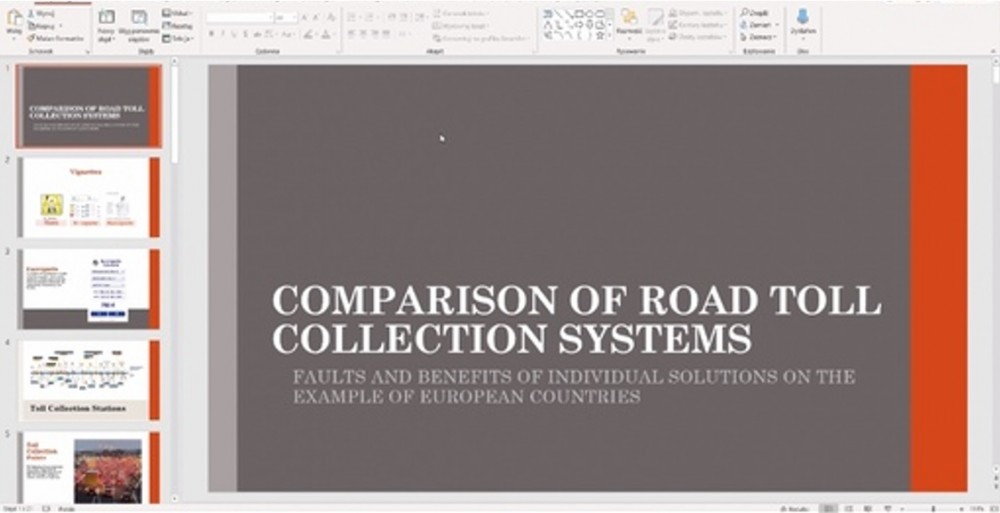Toggle italic formatting in the font group
This screenshot has height=513, width=1000.
coord(224,34)
